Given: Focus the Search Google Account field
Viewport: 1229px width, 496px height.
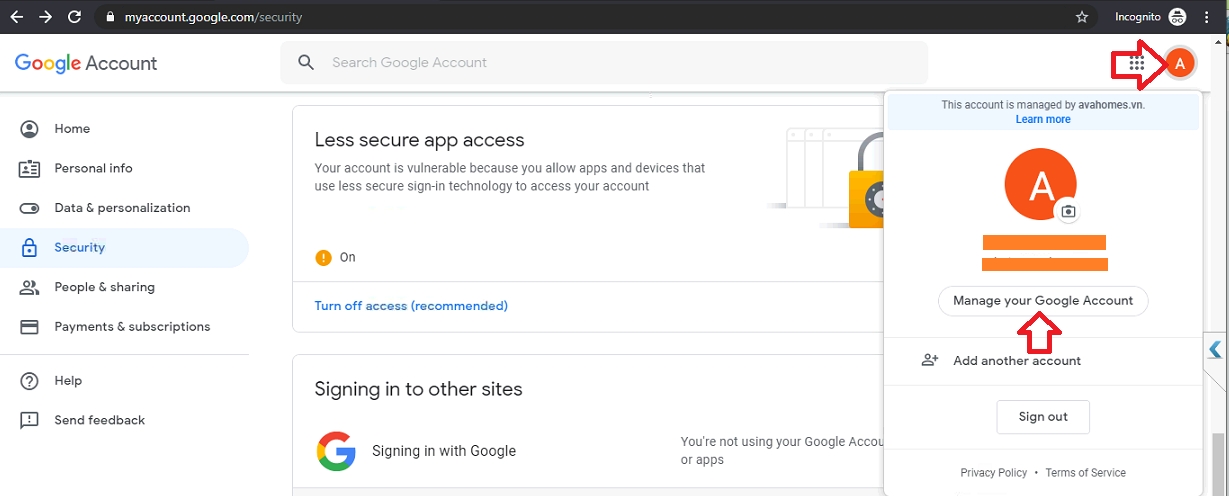Looking at the screenshot, I should click(x=620, y=63).
